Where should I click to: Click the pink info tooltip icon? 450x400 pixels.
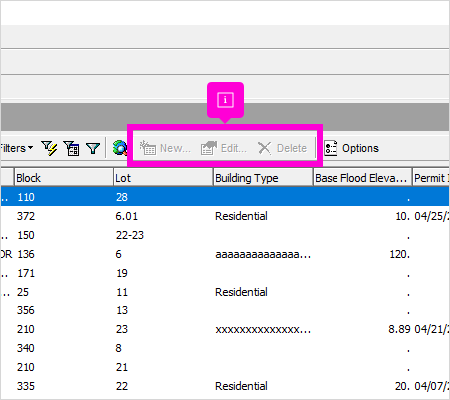coord(225,100)
